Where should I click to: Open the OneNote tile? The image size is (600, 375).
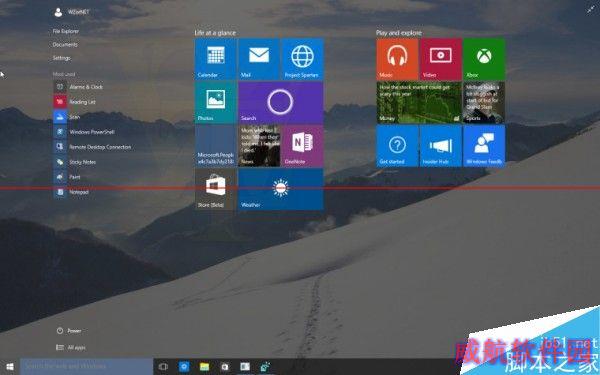[x=302, y=146]
